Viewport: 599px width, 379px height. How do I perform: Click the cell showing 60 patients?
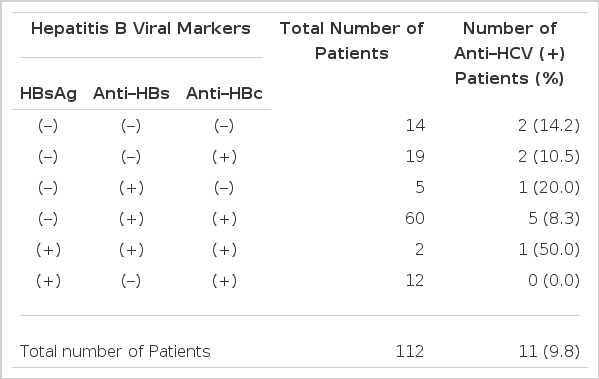point(415,218)
